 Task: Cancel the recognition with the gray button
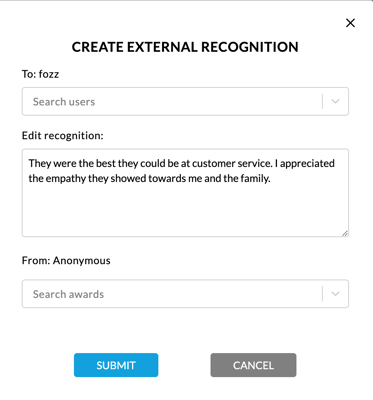coord(253,365)
